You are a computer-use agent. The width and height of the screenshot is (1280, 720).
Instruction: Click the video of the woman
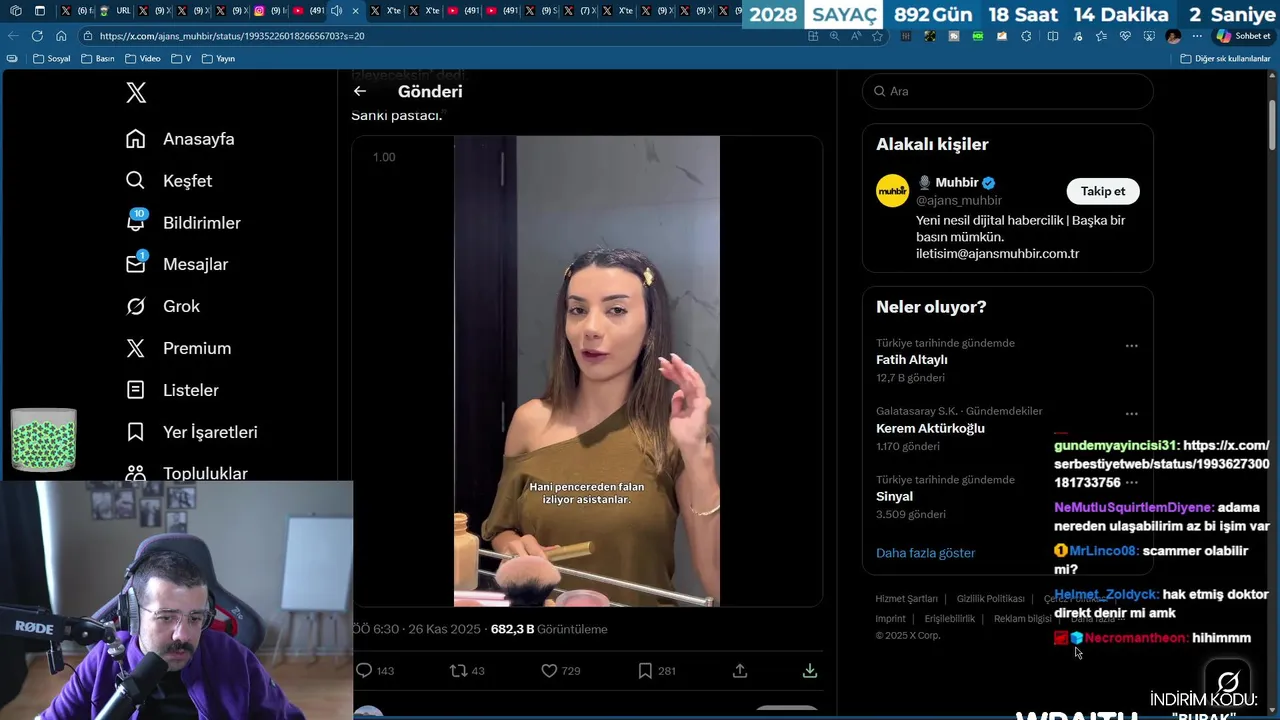[x=587, y=371]
